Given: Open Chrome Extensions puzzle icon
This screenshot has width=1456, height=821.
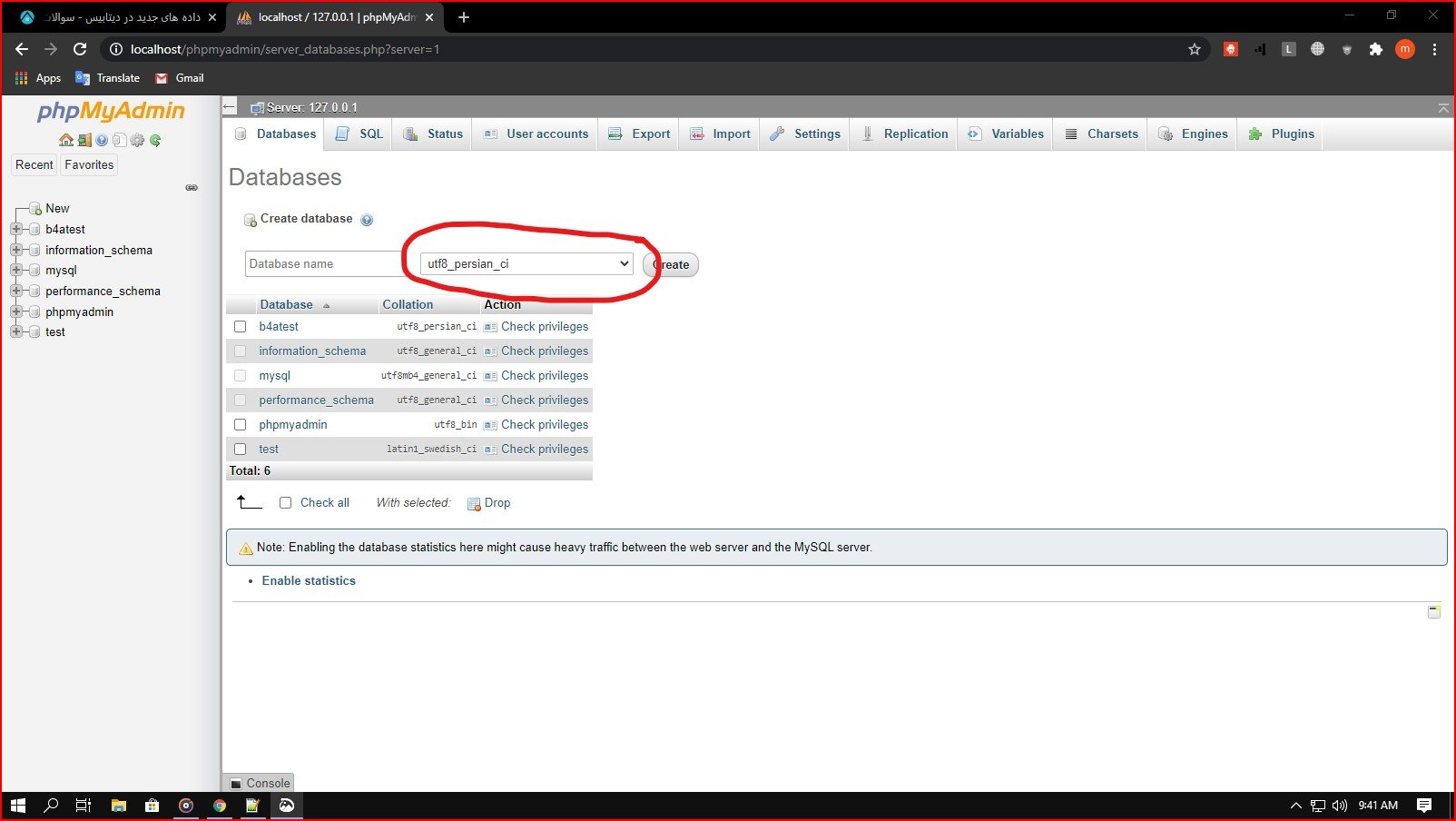Looking at the screenshot, I should point(1375,49).
